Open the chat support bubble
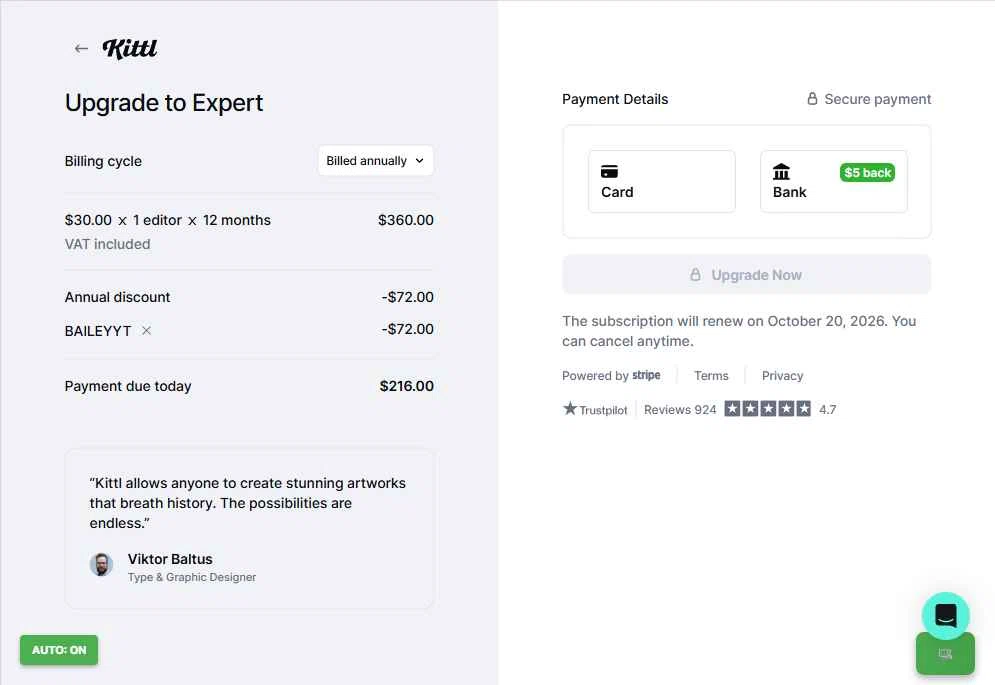Screen dimensions: 995x685 coord(945,616)
